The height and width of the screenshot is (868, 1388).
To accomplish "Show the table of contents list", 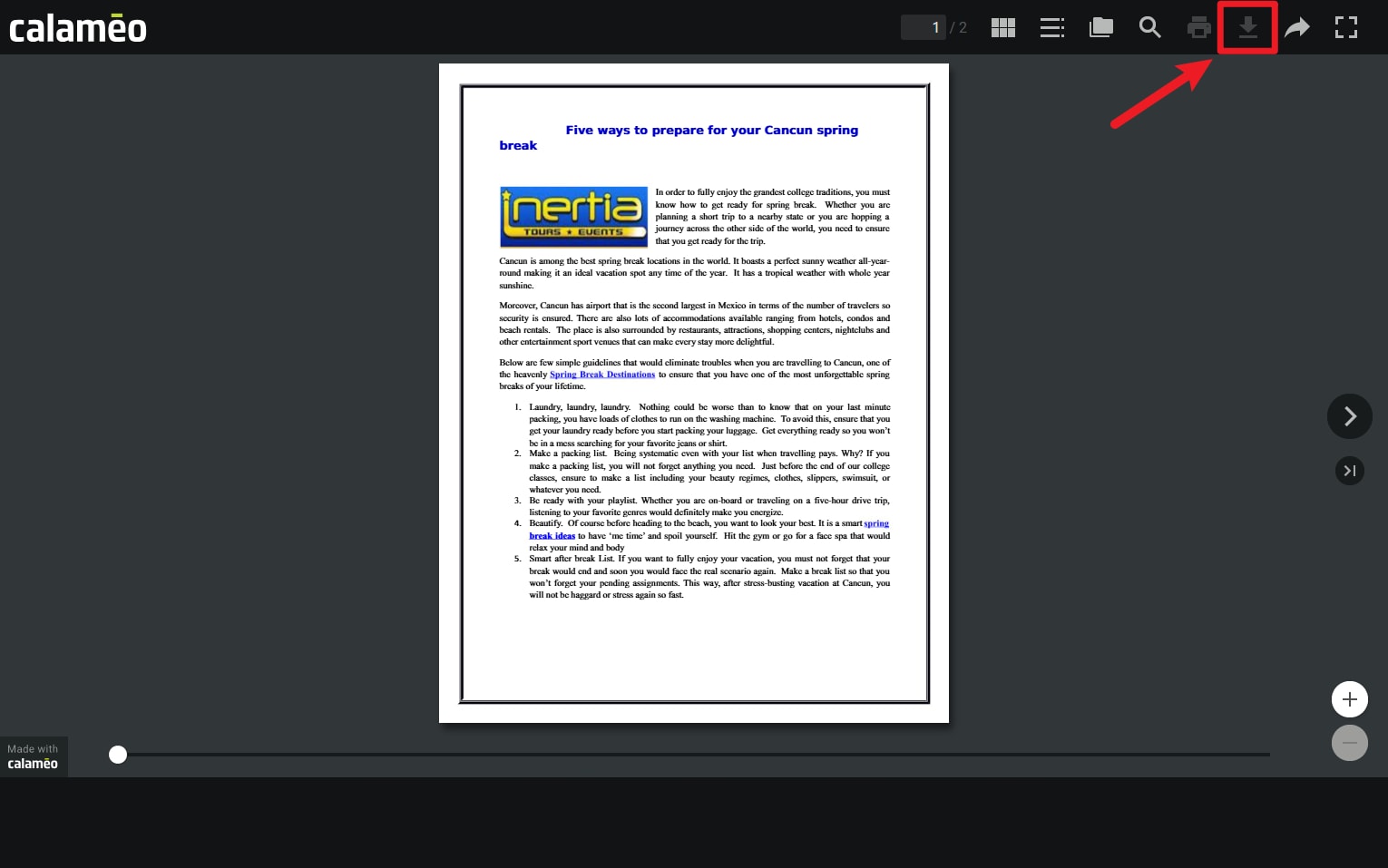I will point(1051,28).
